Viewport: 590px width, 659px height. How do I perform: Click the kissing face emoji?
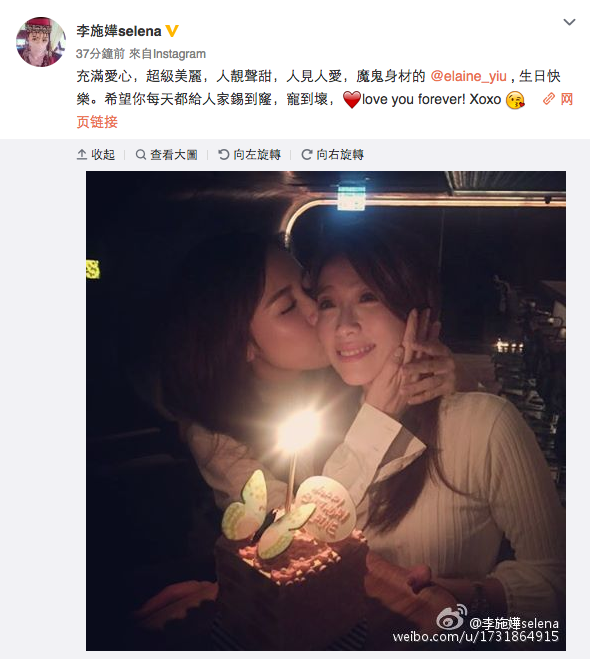(515, 100)
